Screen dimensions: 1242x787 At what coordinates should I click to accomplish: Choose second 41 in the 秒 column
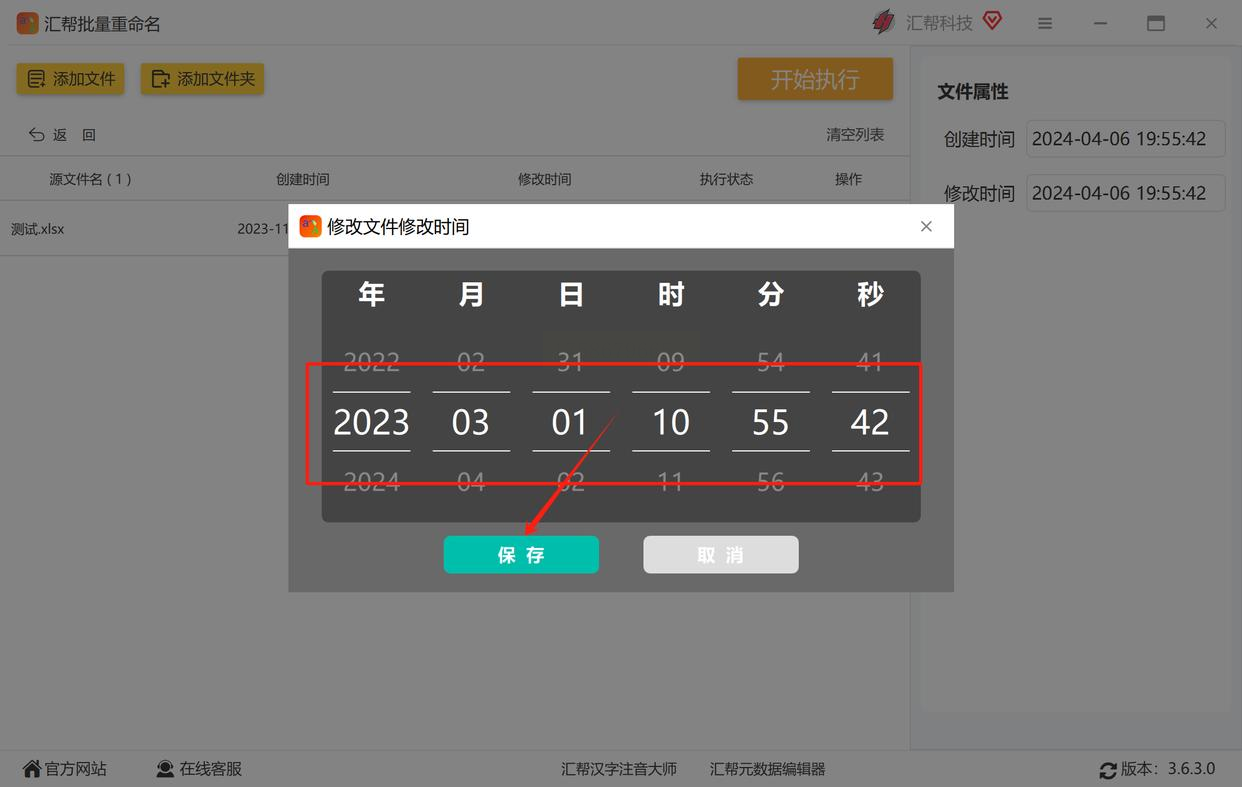coord(870,361)
